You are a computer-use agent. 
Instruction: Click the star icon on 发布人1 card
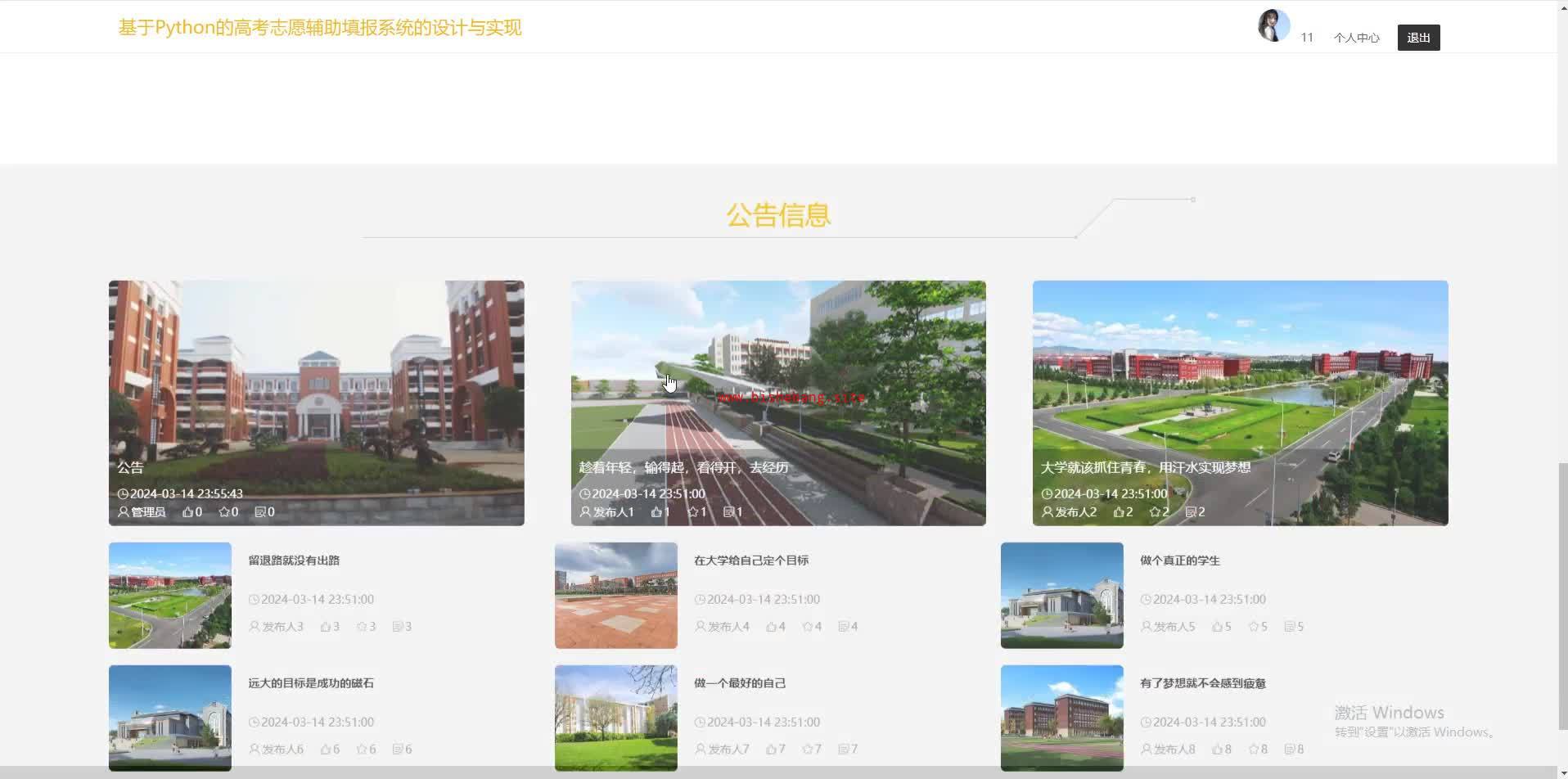[x=692, y=512]
